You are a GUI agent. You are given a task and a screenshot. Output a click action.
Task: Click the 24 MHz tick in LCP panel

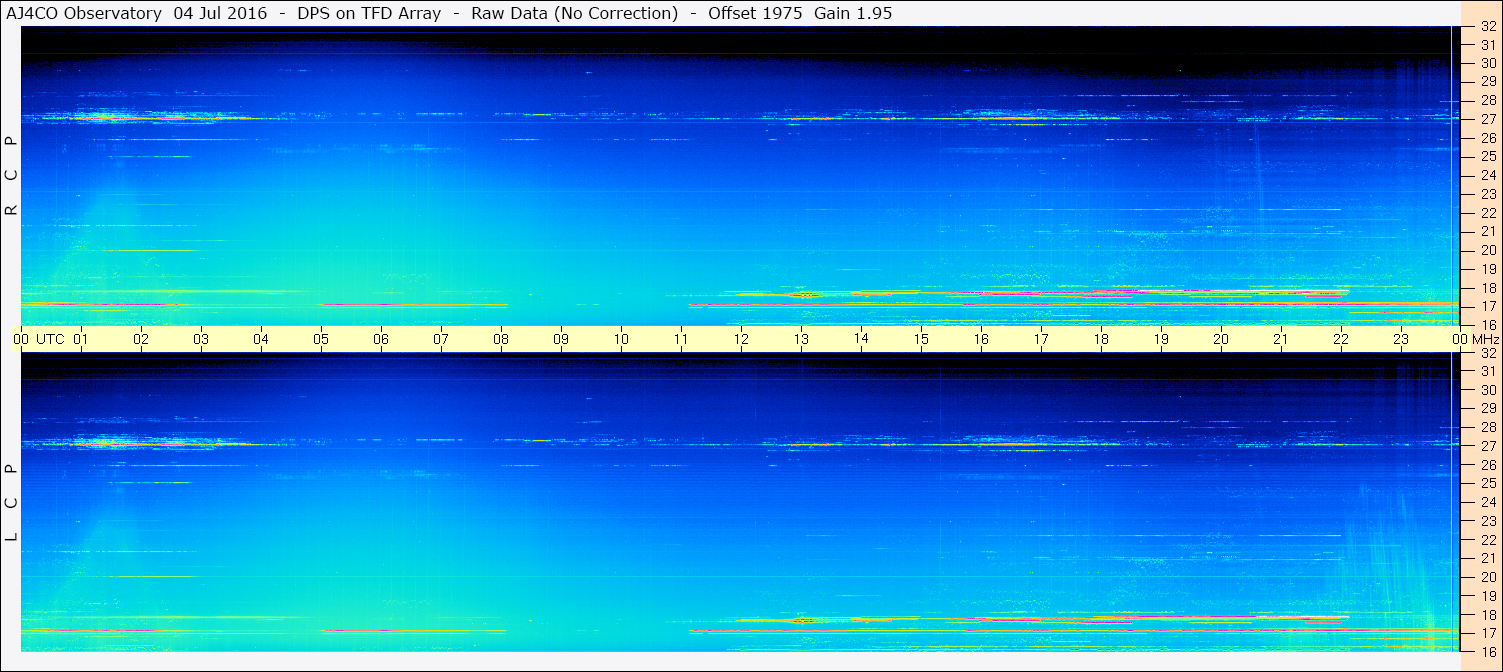click(1487, 502)
